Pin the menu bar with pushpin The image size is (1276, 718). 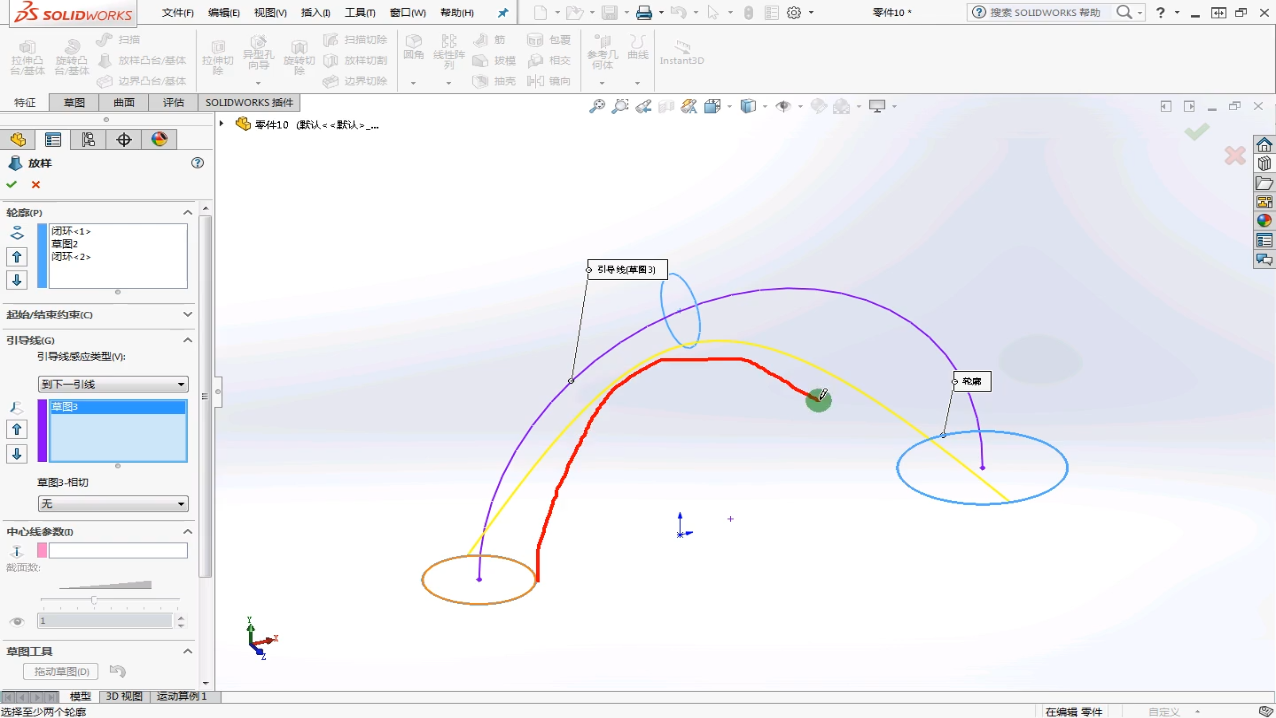pos(503,13)
